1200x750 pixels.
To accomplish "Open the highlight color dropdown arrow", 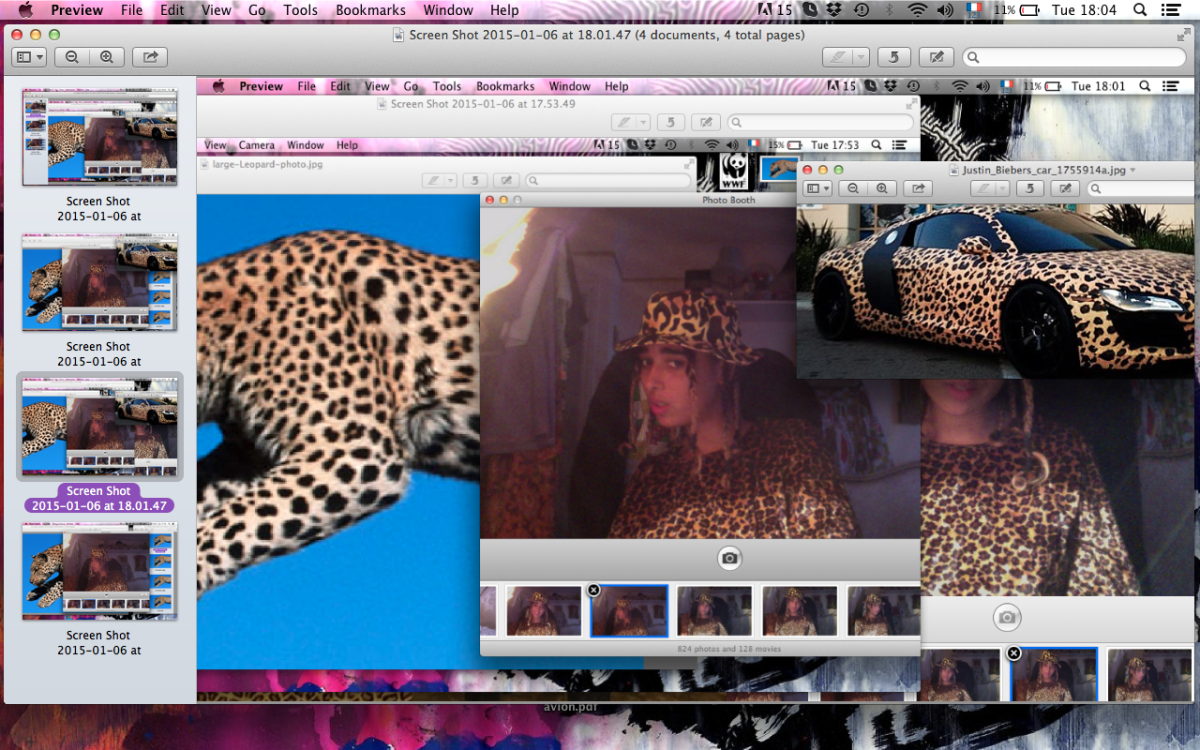I will 860,58.
